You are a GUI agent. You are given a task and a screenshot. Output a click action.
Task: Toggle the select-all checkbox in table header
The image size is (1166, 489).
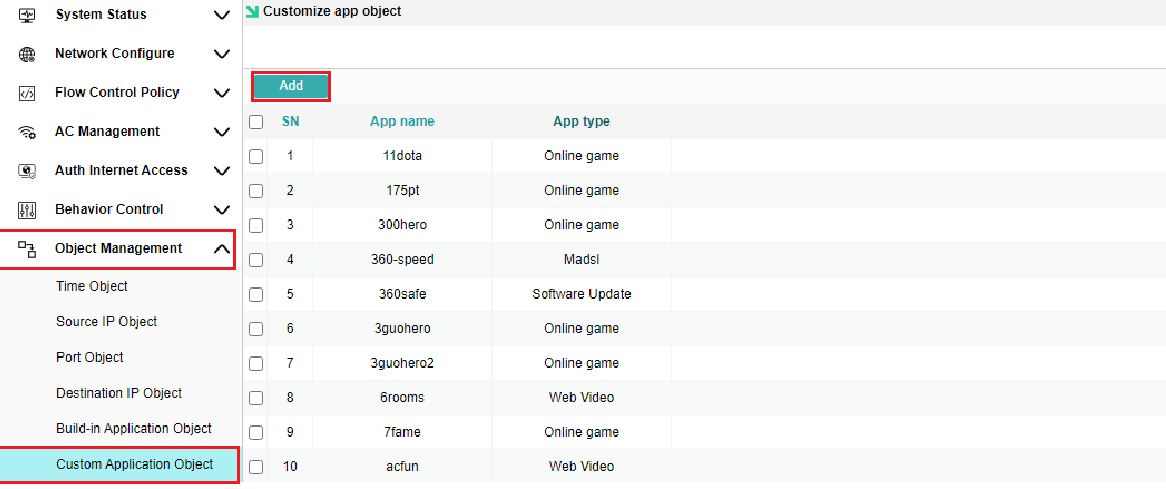256,122
